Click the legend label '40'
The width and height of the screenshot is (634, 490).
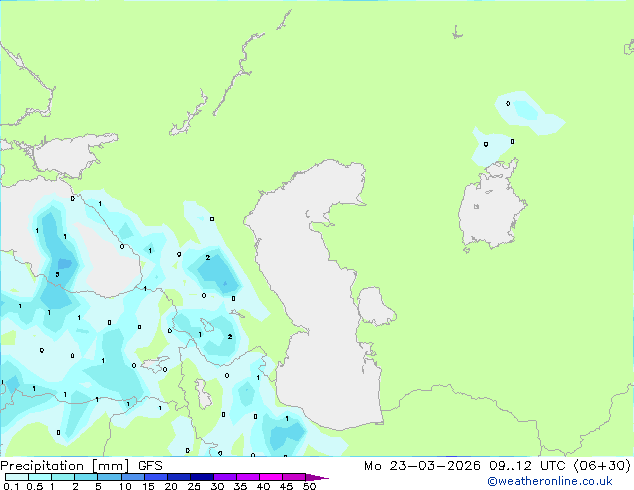(263, 486)
